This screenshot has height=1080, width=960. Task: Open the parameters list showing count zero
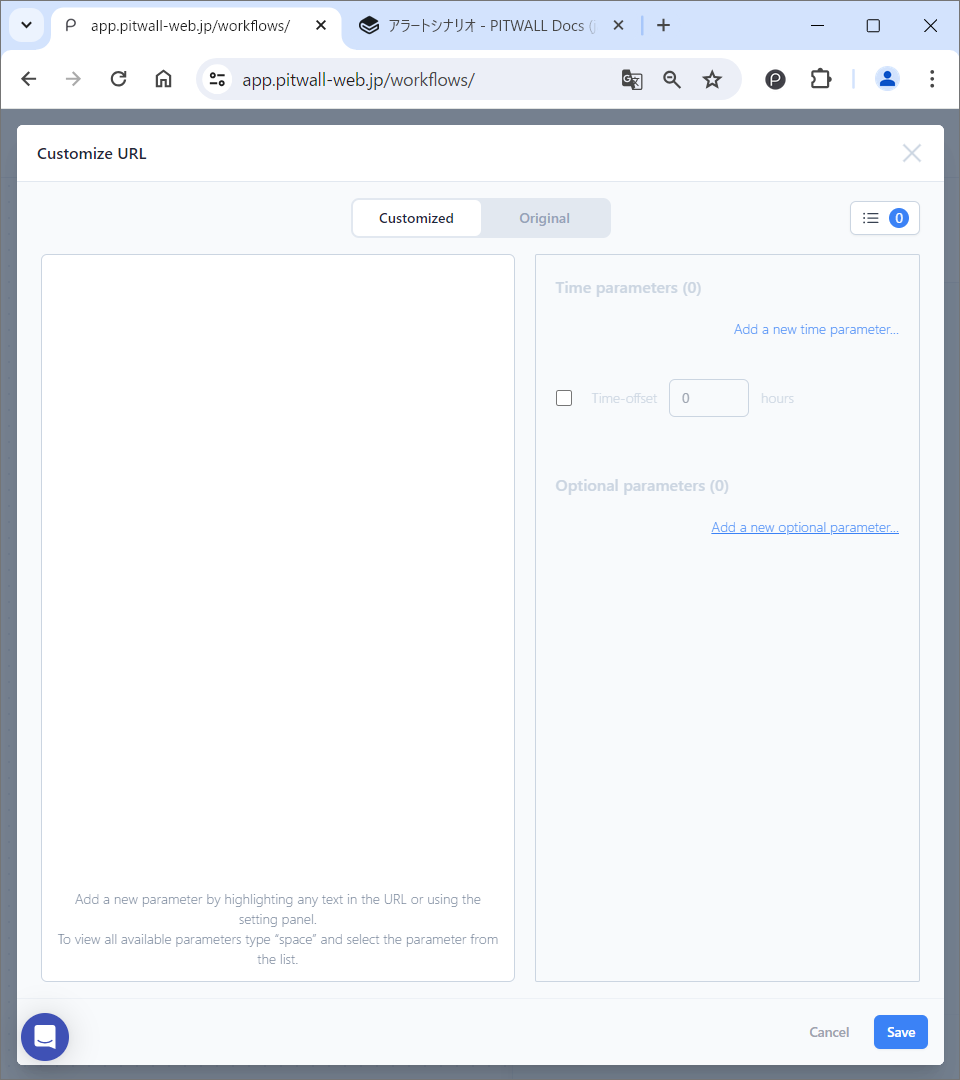884,218
